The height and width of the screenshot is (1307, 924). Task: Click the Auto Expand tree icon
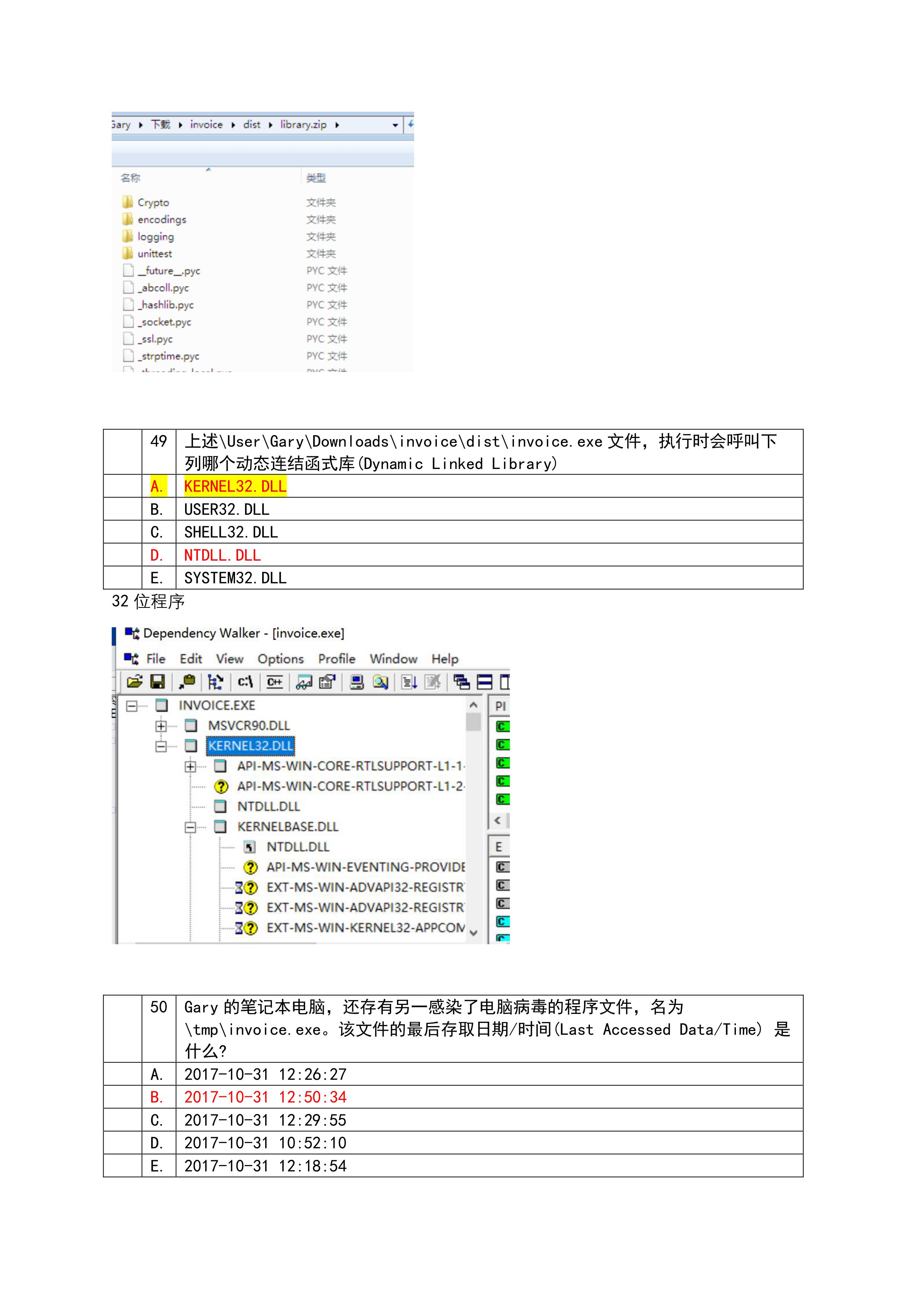point(215,681)
